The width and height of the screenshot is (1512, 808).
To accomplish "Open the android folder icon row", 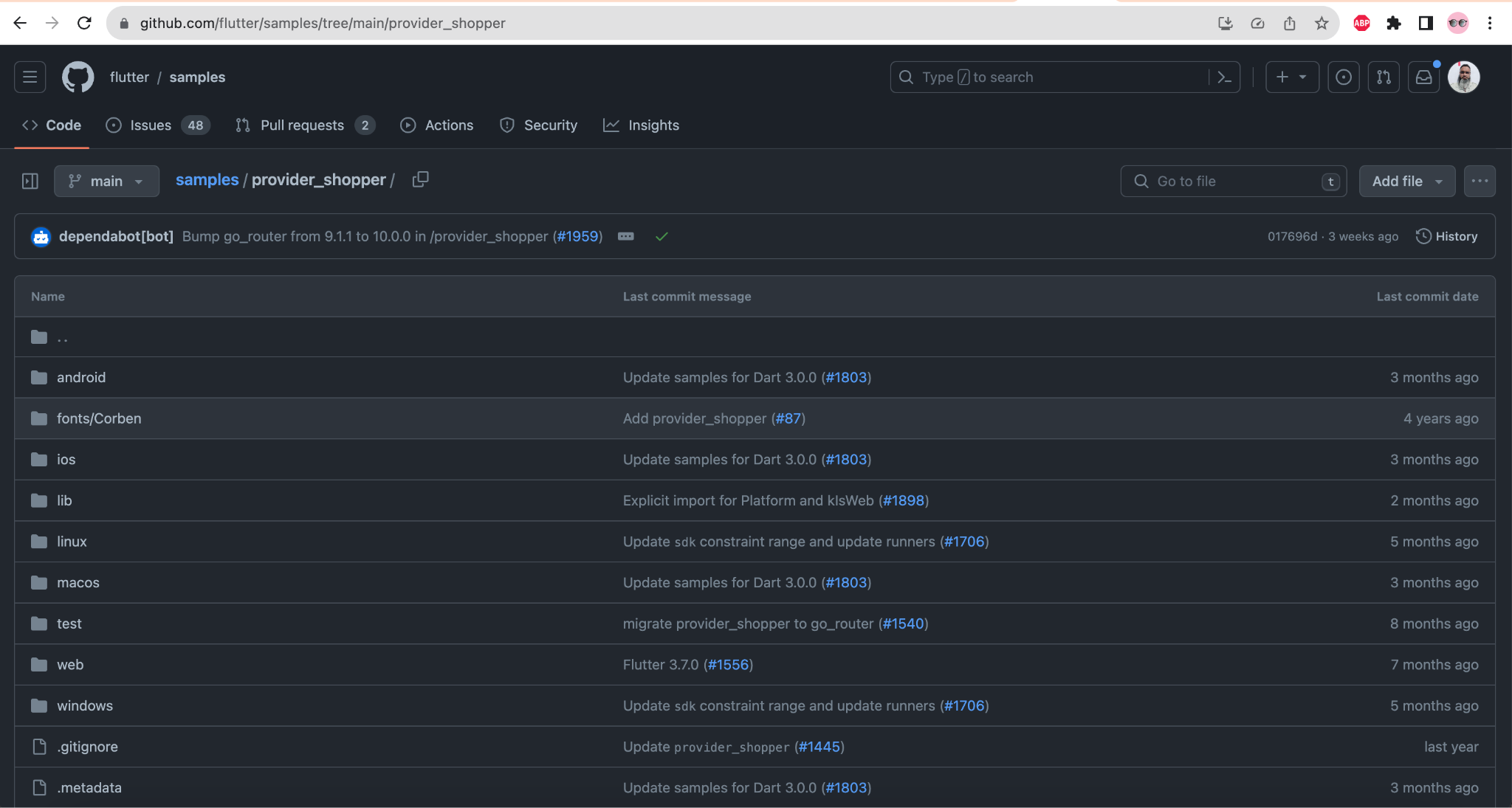I will pyautogui.click(x=39, y=378).
